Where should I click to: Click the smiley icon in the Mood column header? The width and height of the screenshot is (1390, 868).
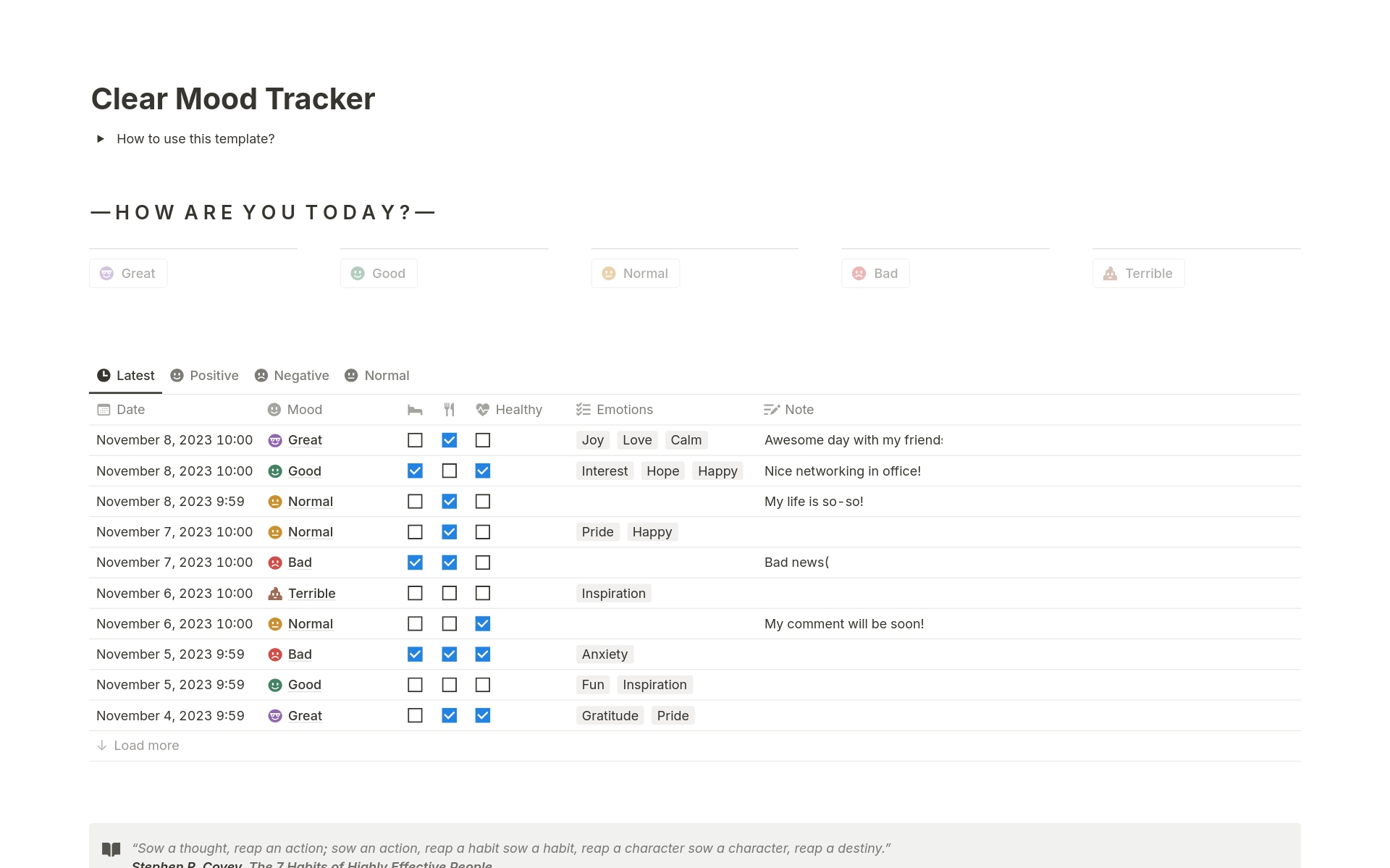(274, 410)
